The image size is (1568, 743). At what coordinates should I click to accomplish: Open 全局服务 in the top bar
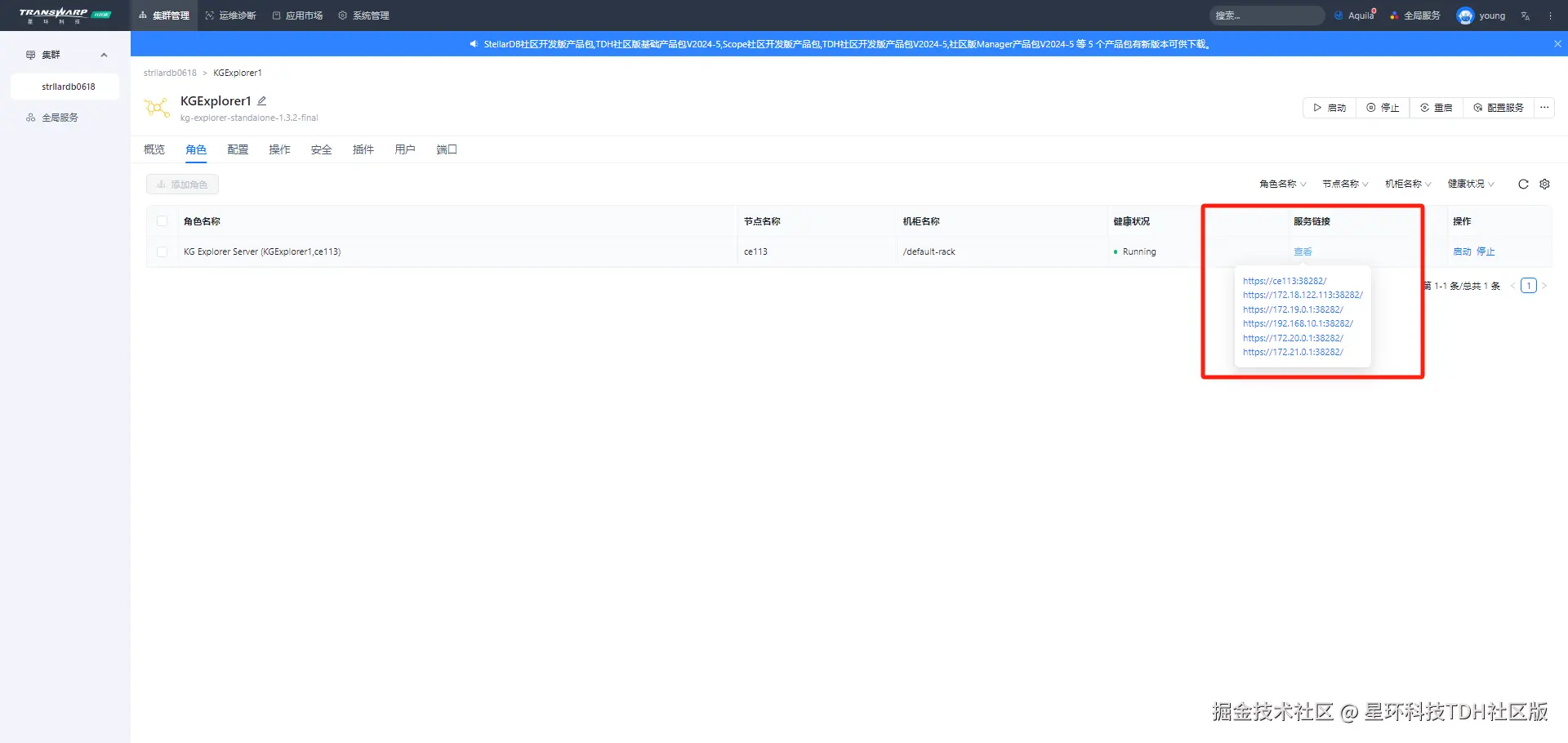pyautogui.click(x=1415, y=16)
